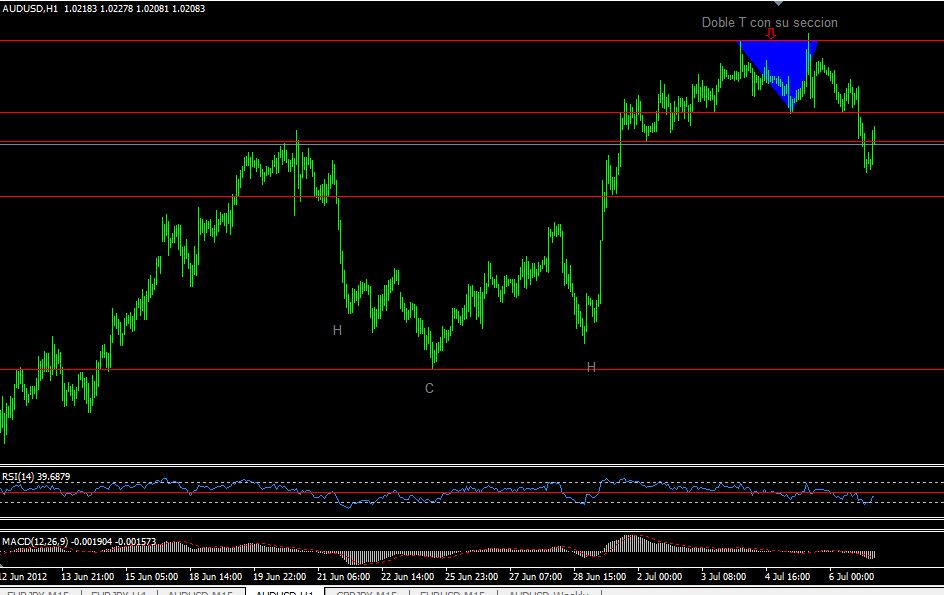Click the red down arrow above the blue triangle

771,34
